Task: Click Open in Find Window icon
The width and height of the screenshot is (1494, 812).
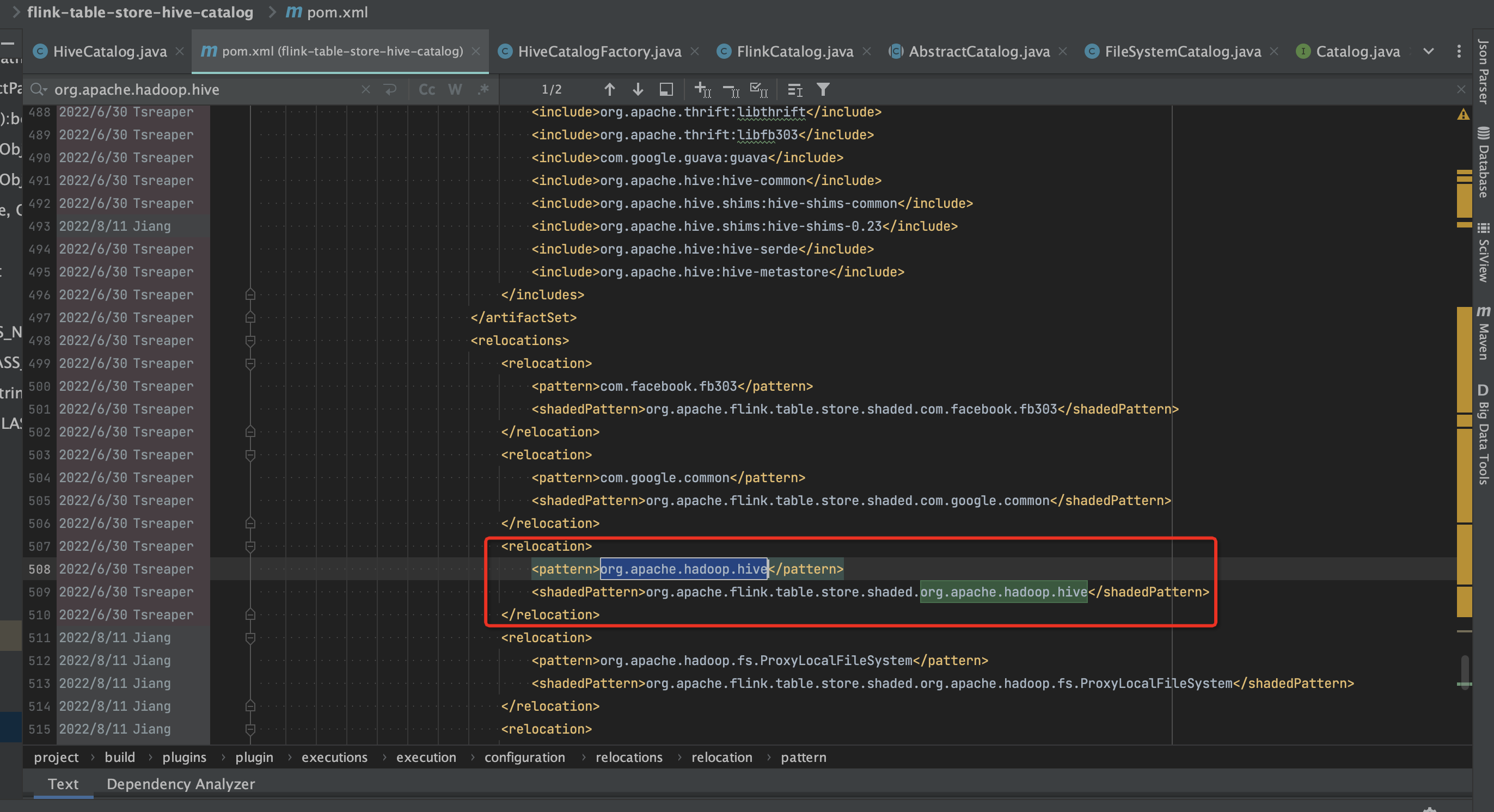Action: (x=666, y=89)
